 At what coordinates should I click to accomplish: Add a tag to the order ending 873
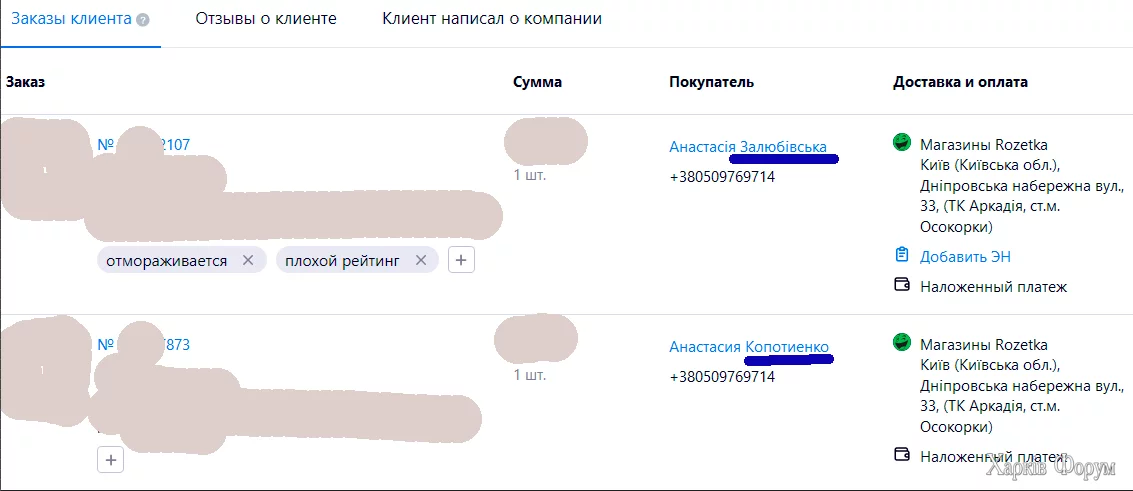pos(111,460)
